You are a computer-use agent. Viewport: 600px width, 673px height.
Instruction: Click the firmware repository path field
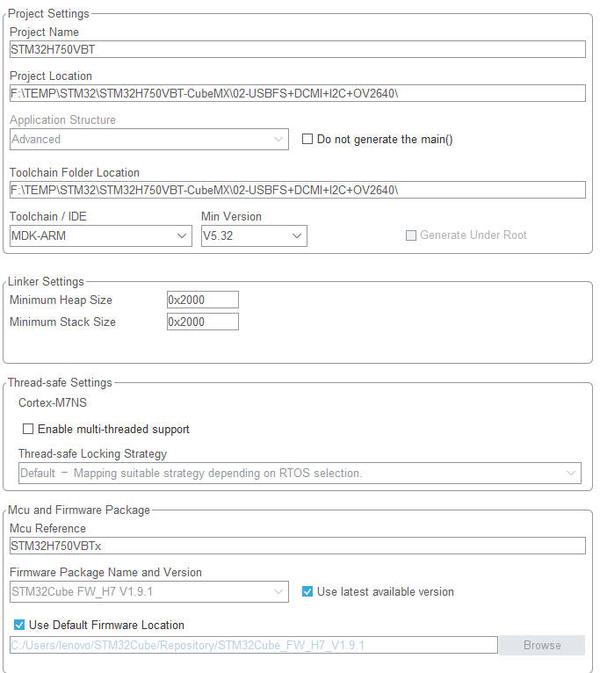pyautogui.click(x=253, y=645)
